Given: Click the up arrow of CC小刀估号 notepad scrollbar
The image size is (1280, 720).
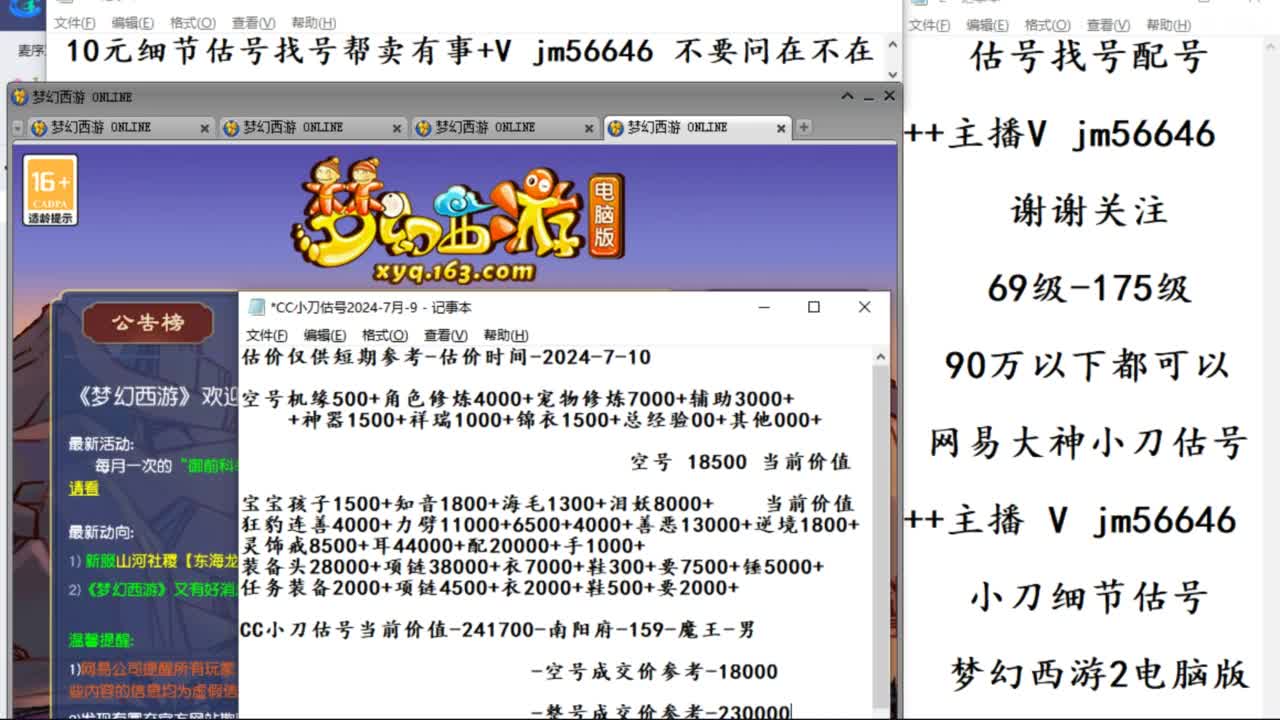Looking at the screenshot, I should [x=880, y=357].
